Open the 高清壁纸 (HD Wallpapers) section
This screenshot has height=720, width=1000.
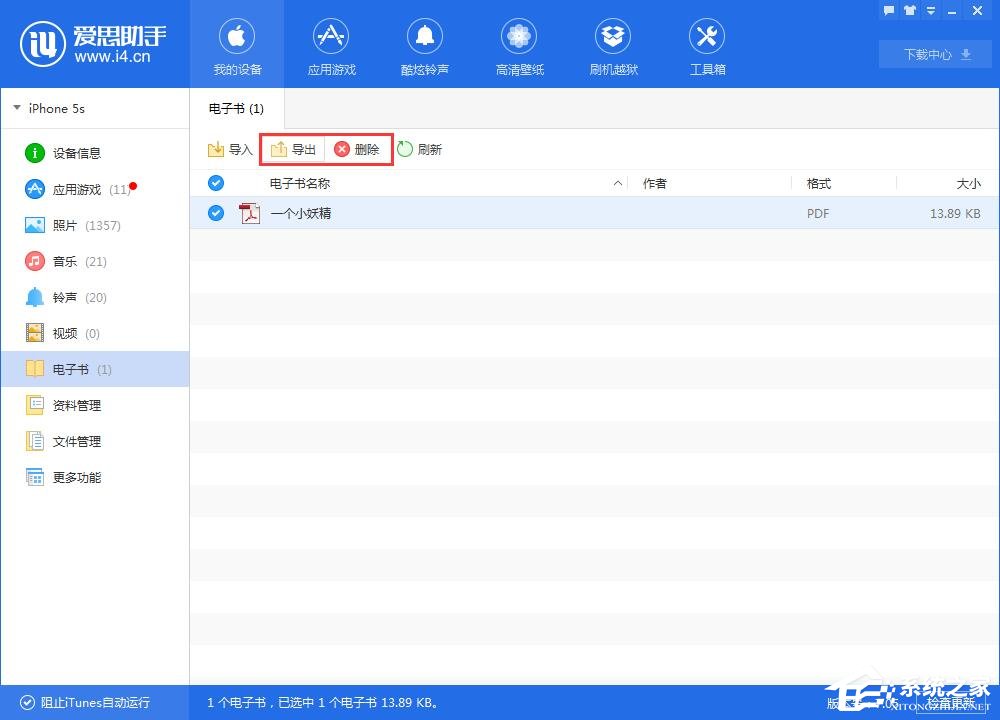[x=519, y=45]
